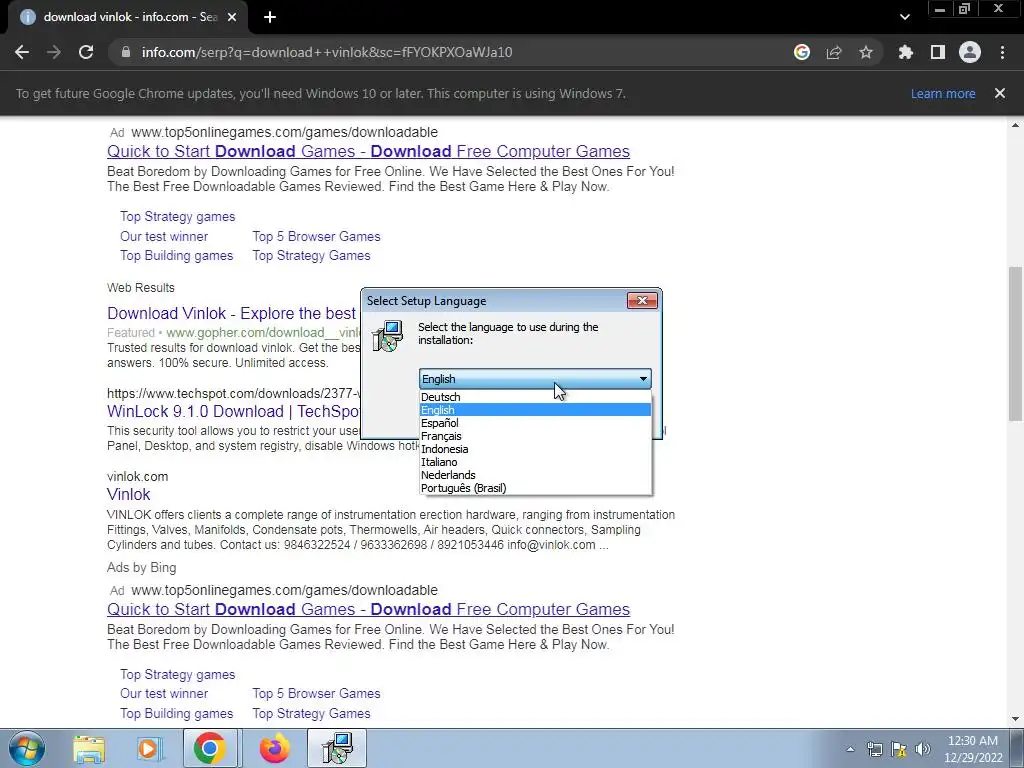The height and width of the screenshot is (768, 1024).
Task: Choose Español from the language list
Action: coord(535,423)
